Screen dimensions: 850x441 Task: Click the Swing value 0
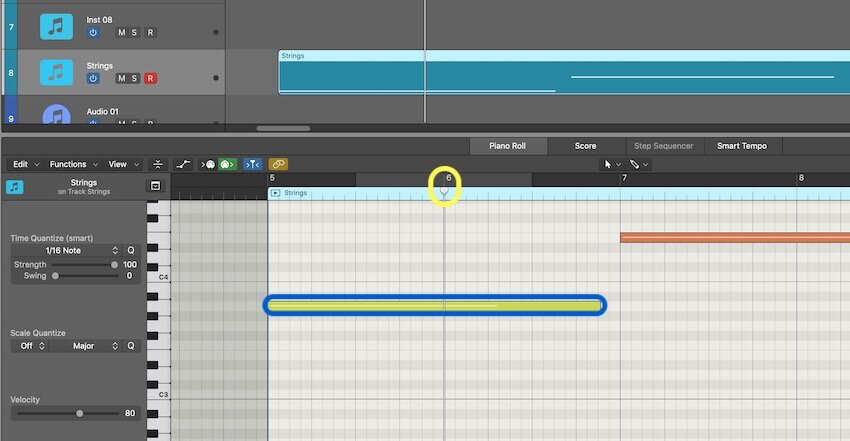[129, 275]
